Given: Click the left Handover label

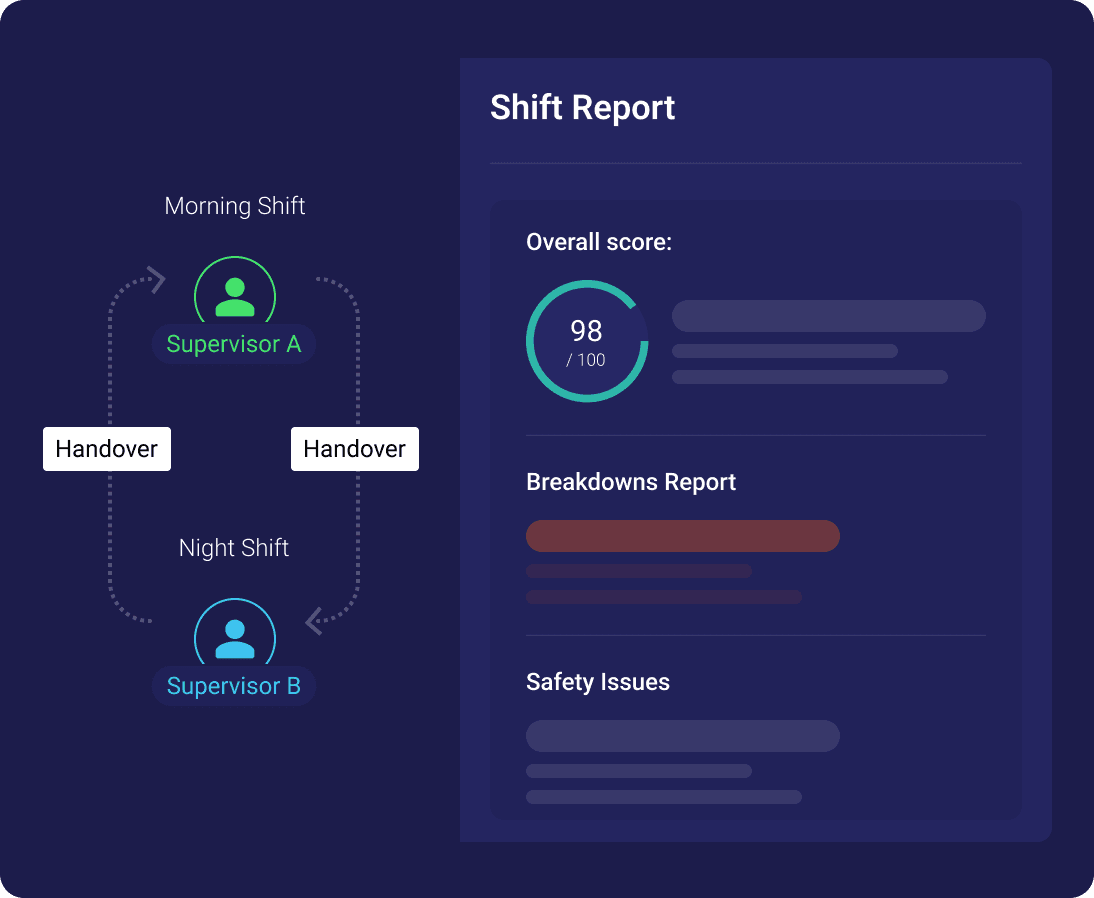Looking at the screenshot, I should [107, 449].
